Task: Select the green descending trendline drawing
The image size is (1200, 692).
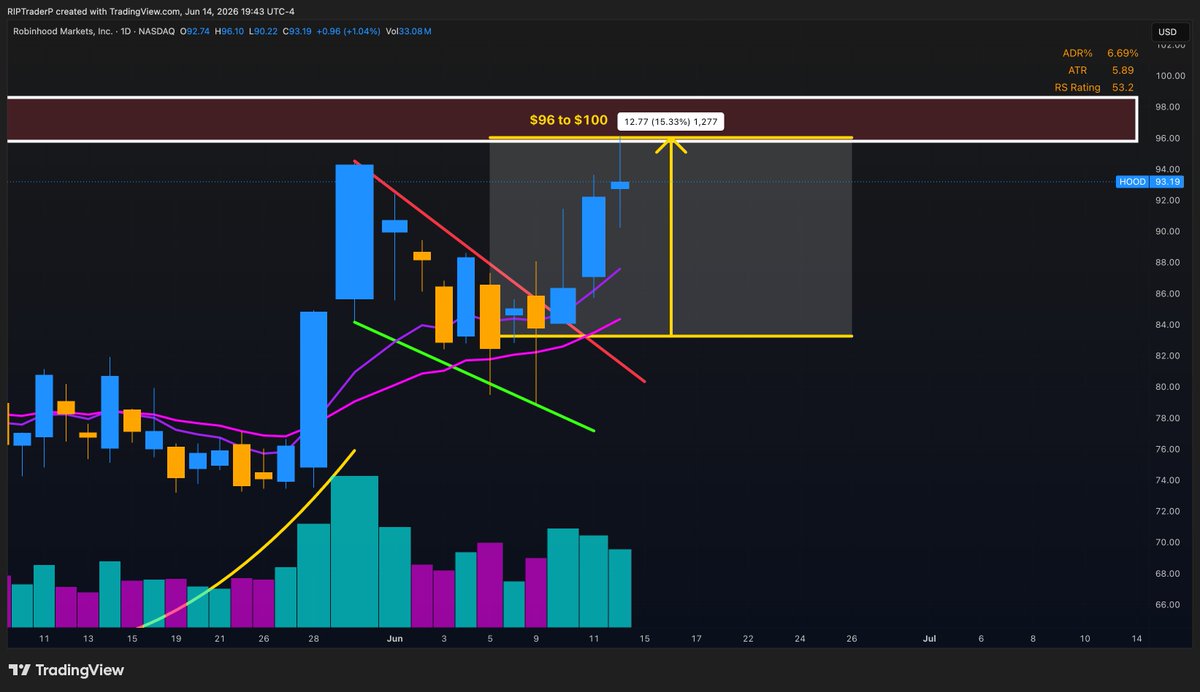Action: [x=474, y=376]
